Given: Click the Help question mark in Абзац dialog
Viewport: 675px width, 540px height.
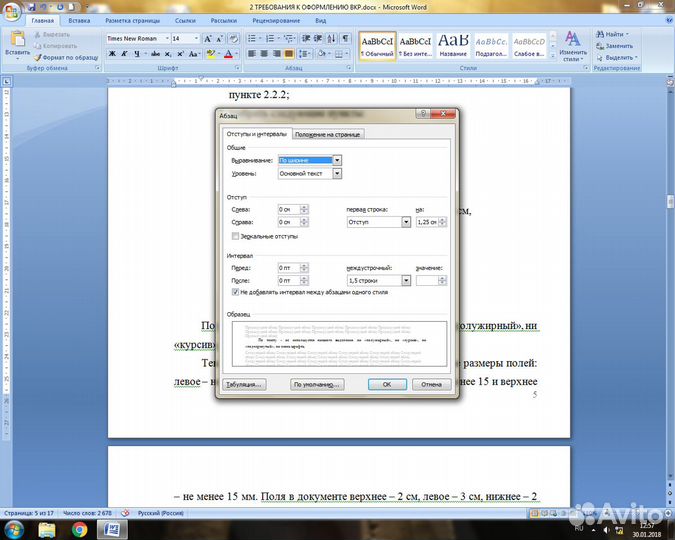Looking at the screenshot, I should coord(425,116).
